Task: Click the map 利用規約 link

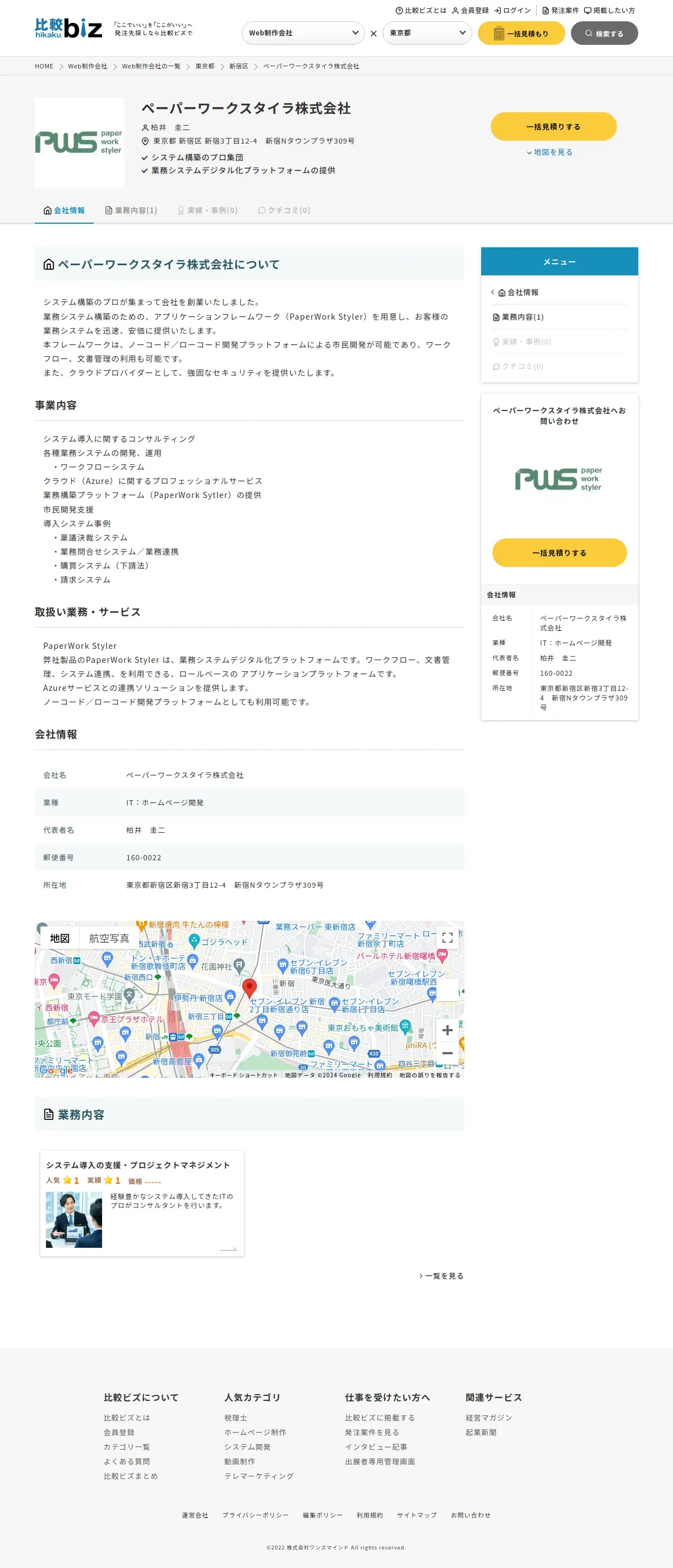Action: (379, 1075)
